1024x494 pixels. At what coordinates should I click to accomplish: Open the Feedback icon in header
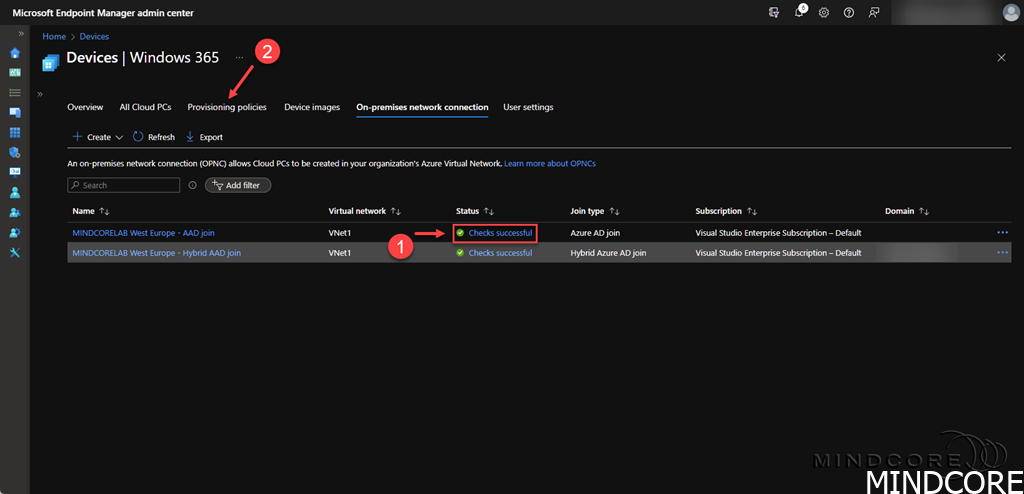pos(873,13)
